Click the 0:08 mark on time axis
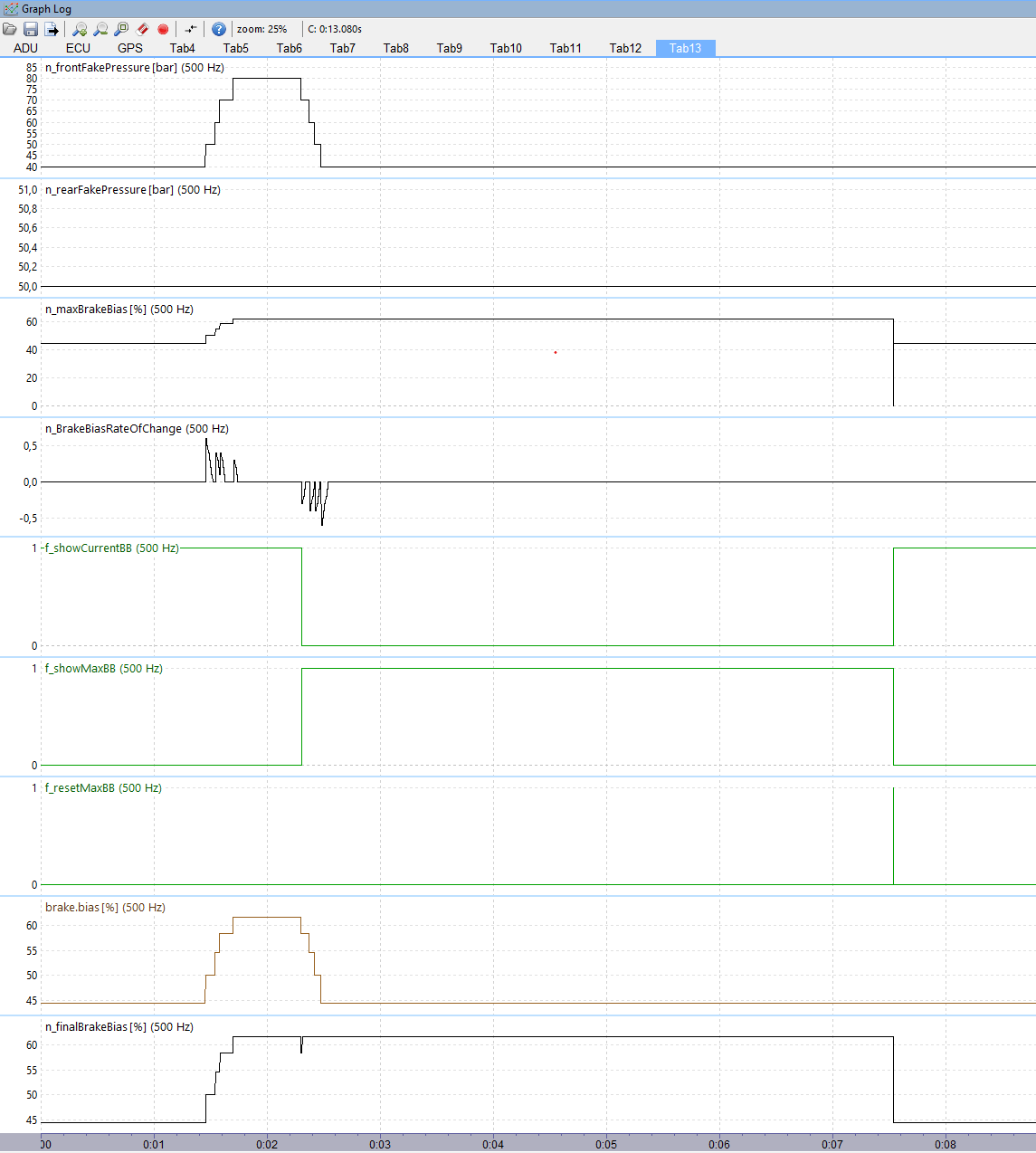This screenshot has width=1036, height=1153. point(946,1145)
